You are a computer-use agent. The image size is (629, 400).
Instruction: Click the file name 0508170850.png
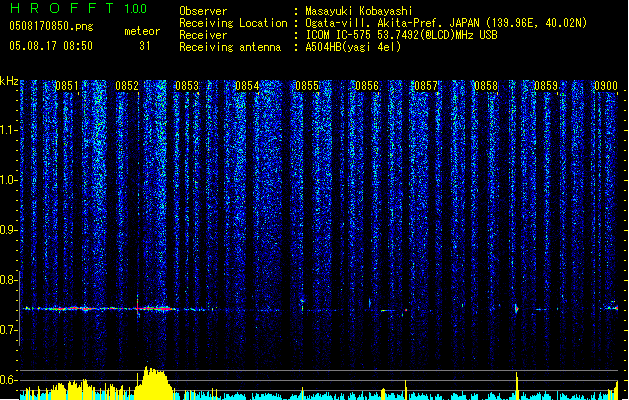51,26
